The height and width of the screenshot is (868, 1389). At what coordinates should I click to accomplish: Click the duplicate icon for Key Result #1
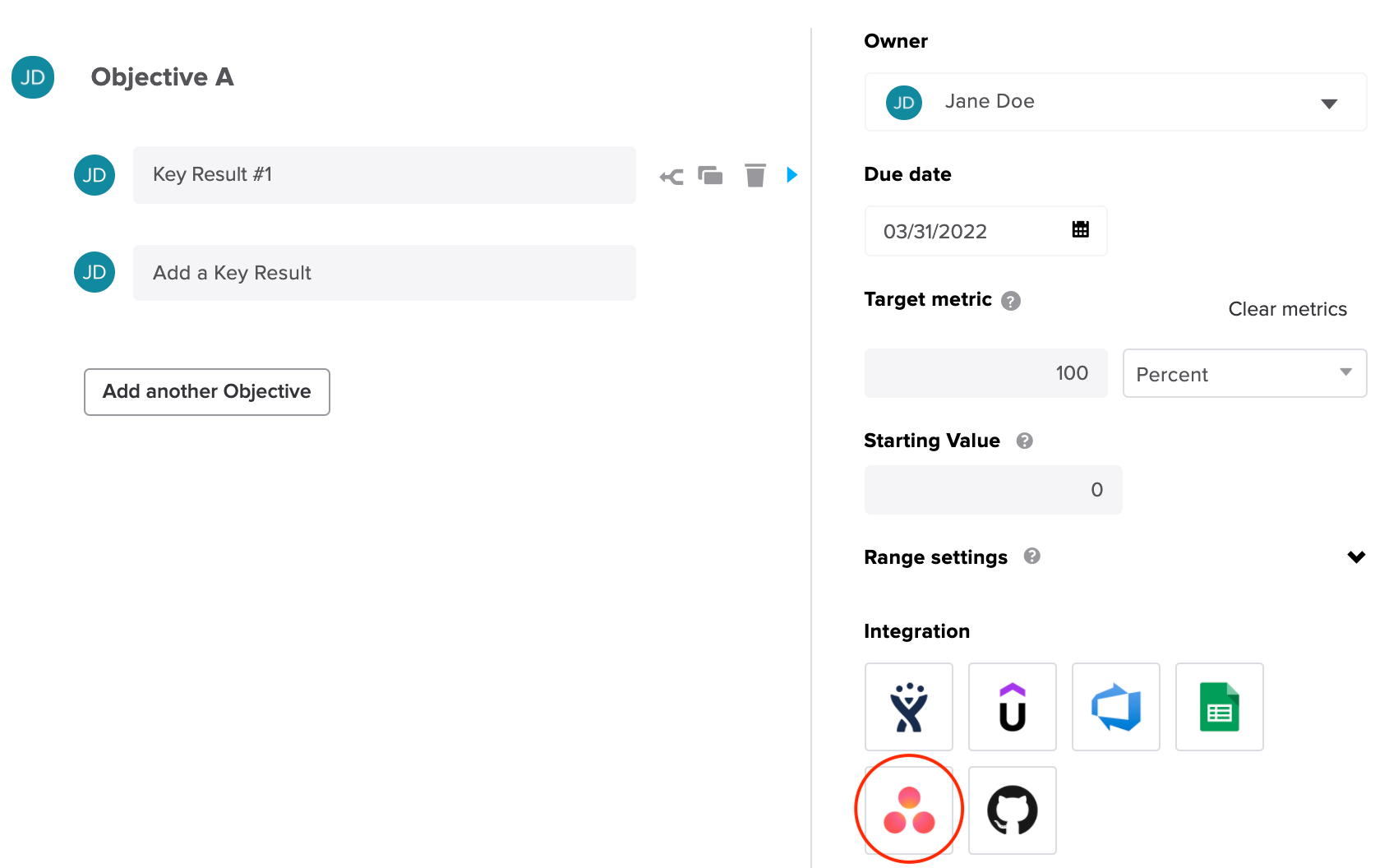click(x=710, y=175)
